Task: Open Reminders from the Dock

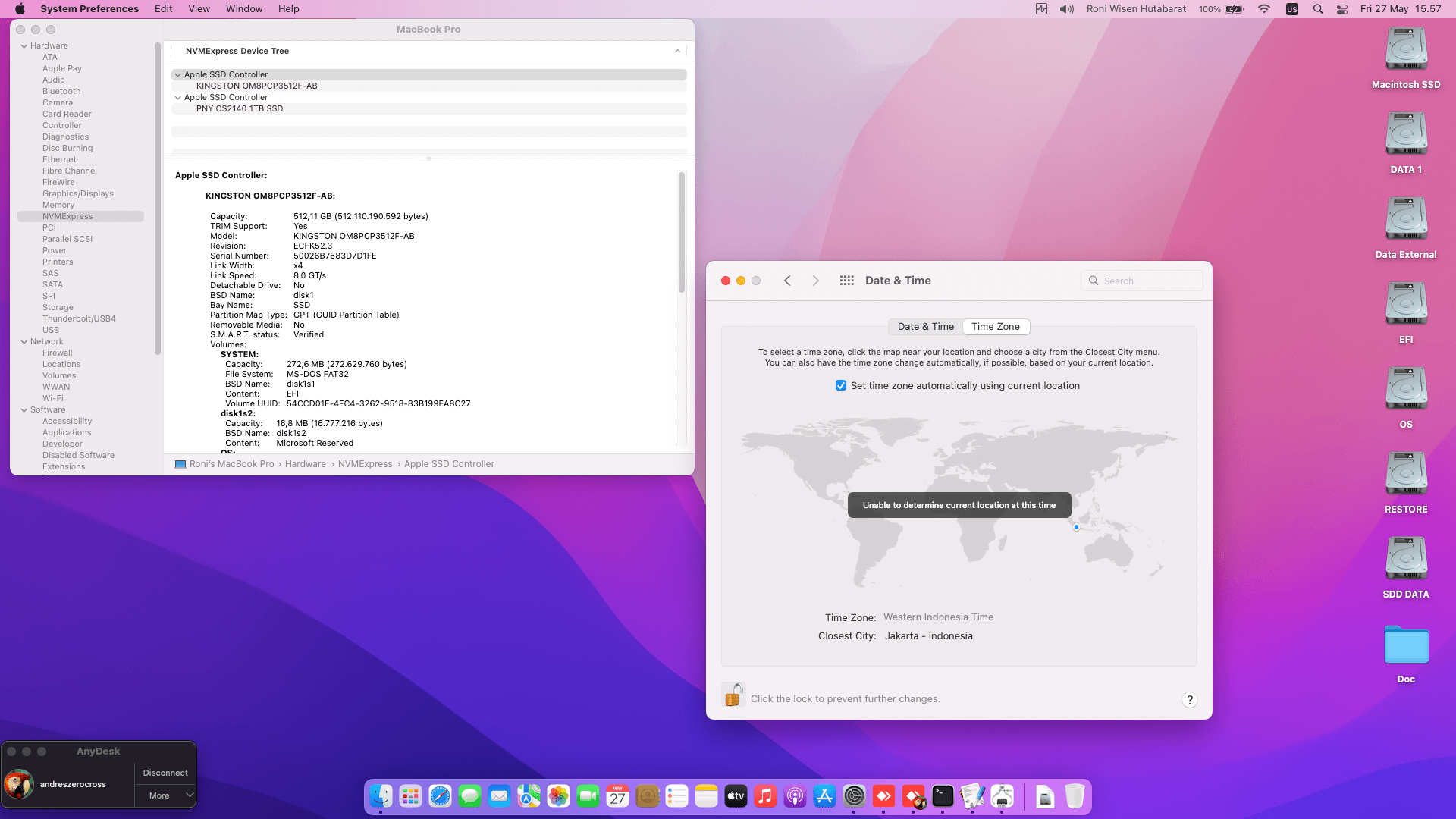Action: click(x=676, y=796)
